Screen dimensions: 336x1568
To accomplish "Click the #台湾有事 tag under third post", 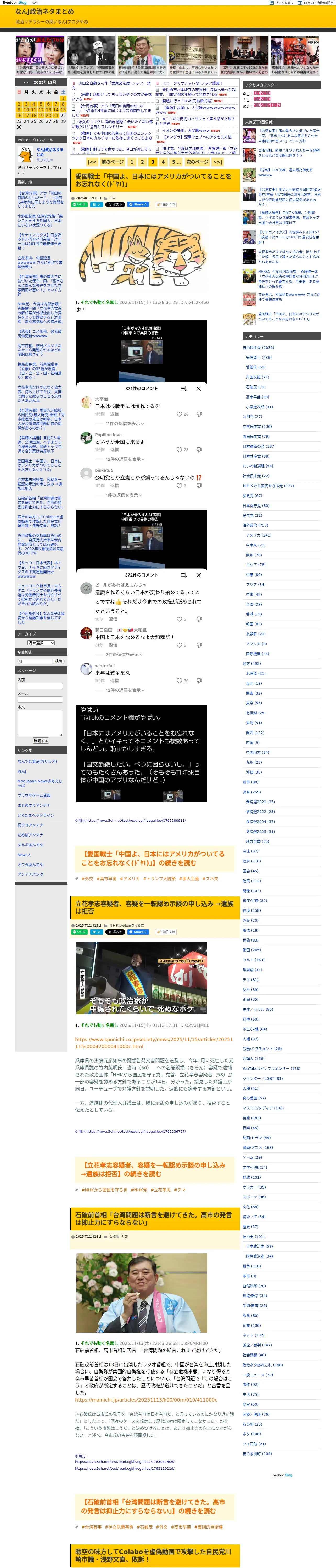I will (x=92, y=1527).
